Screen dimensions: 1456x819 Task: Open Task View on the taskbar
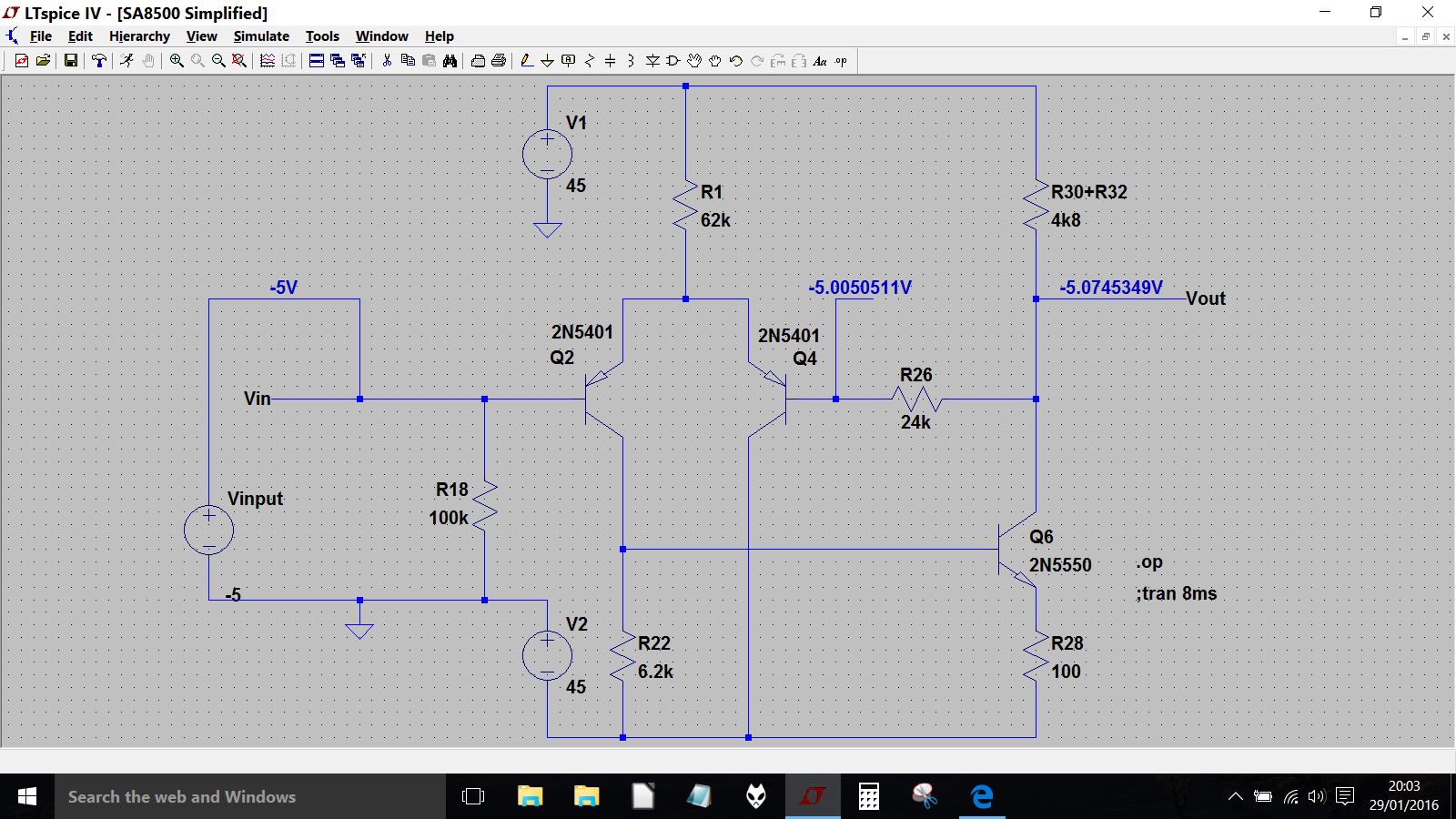473,796
